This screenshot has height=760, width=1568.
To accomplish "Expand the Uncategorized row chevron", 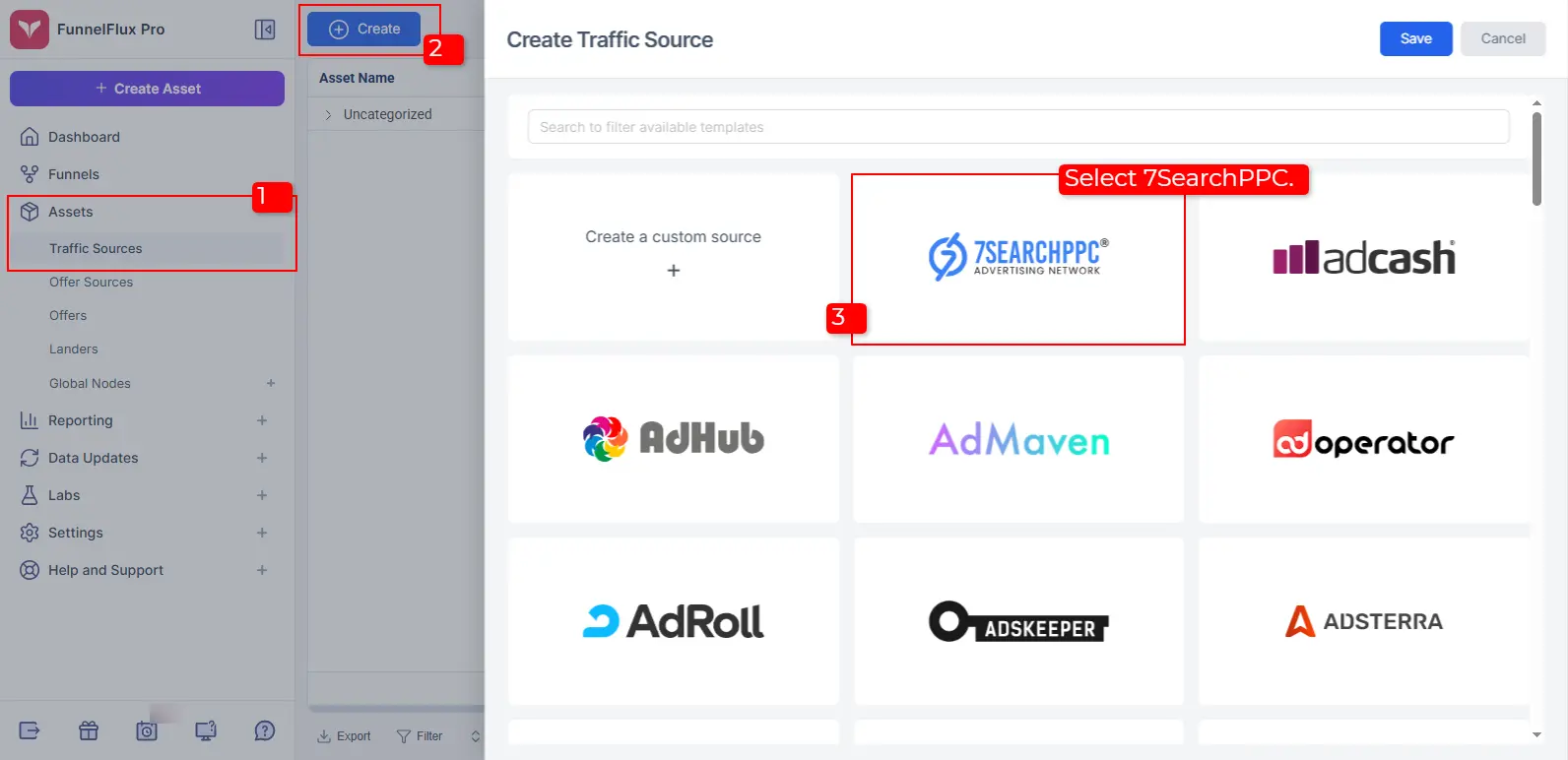I will tap(328, 115).
